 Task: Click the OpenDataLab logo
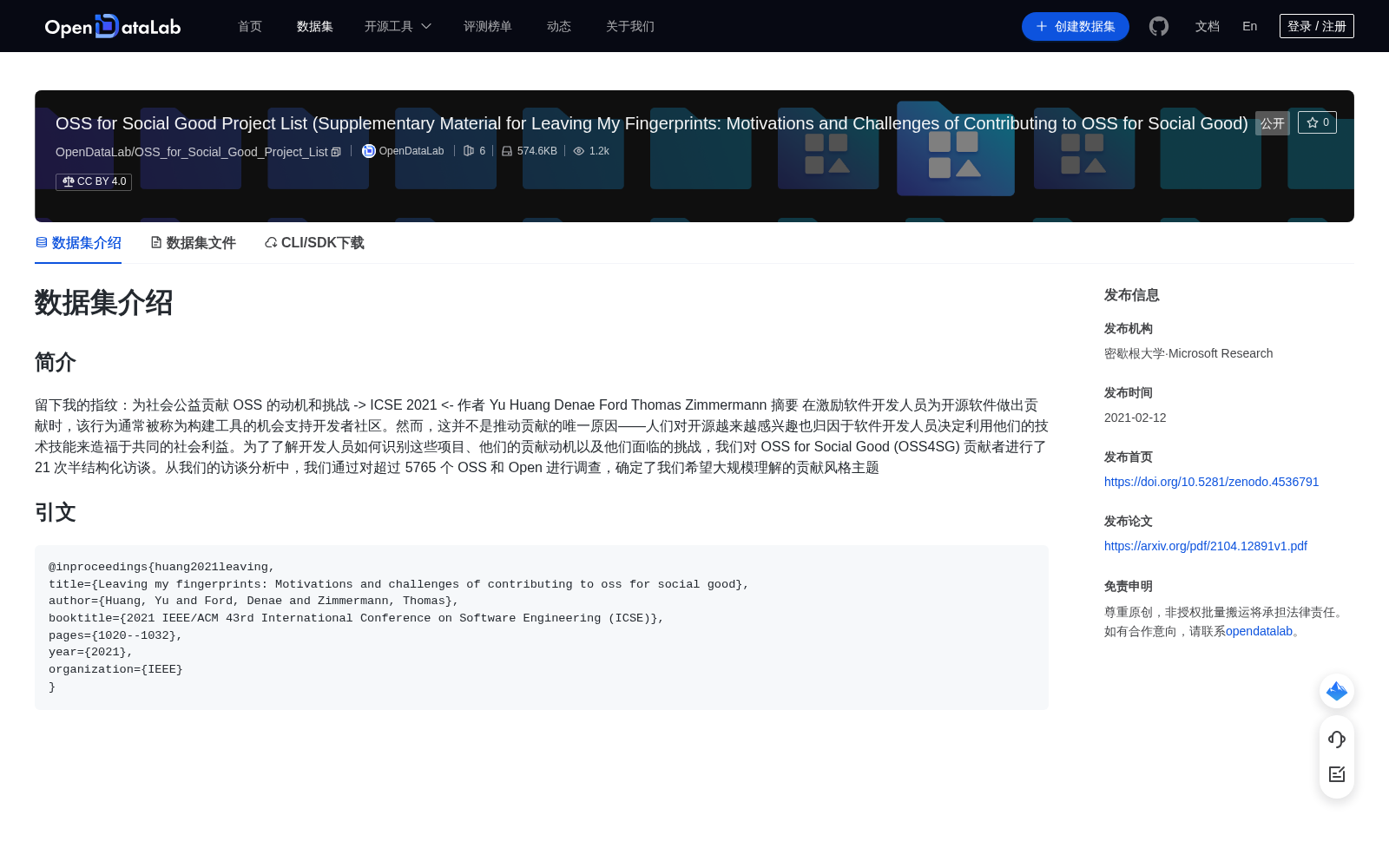pyautogui.click(x=113, y=26)
